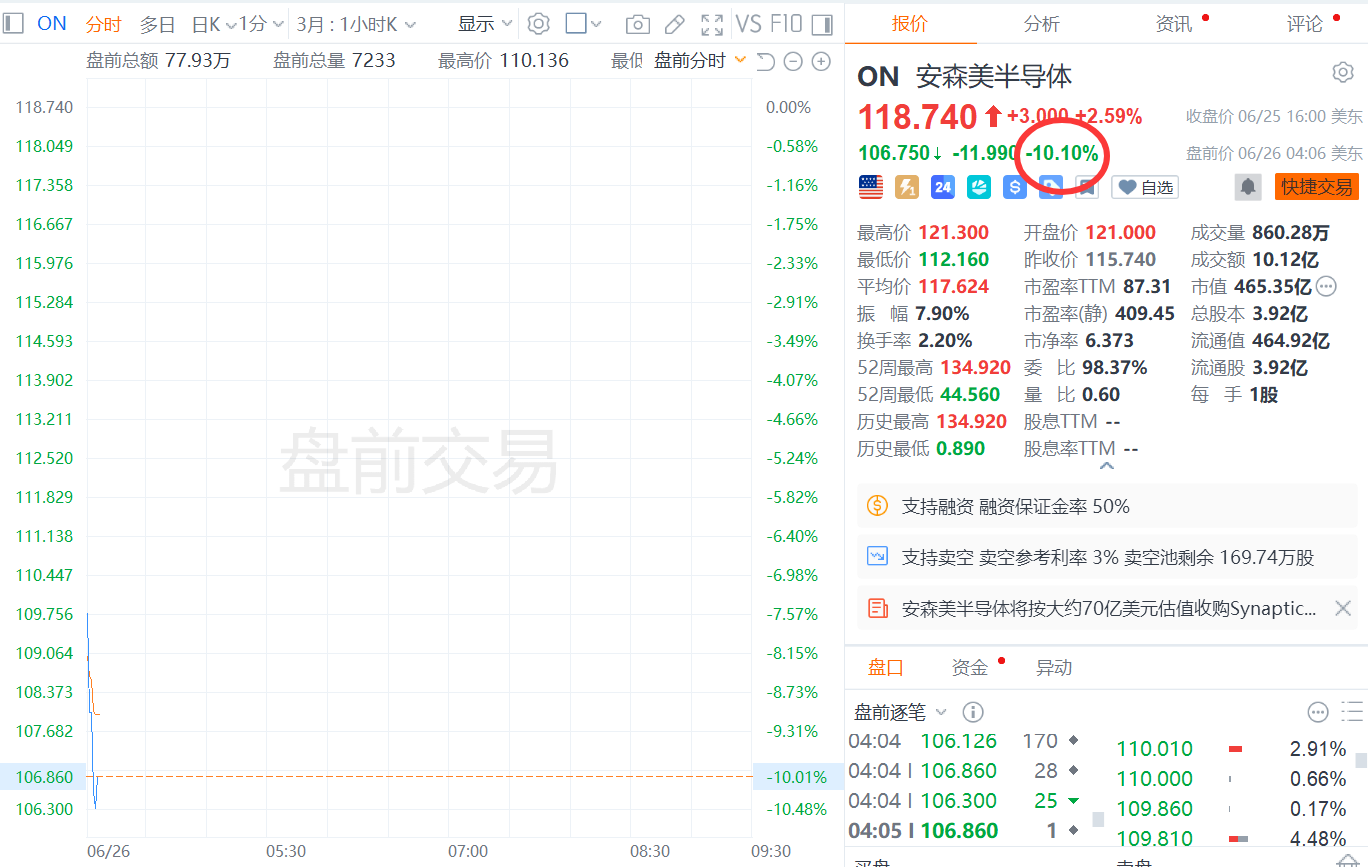Click the lightning level-1 quote icon
This screenshot has width=1368, height=867.
pyautogui.click(x=907, y=186)
